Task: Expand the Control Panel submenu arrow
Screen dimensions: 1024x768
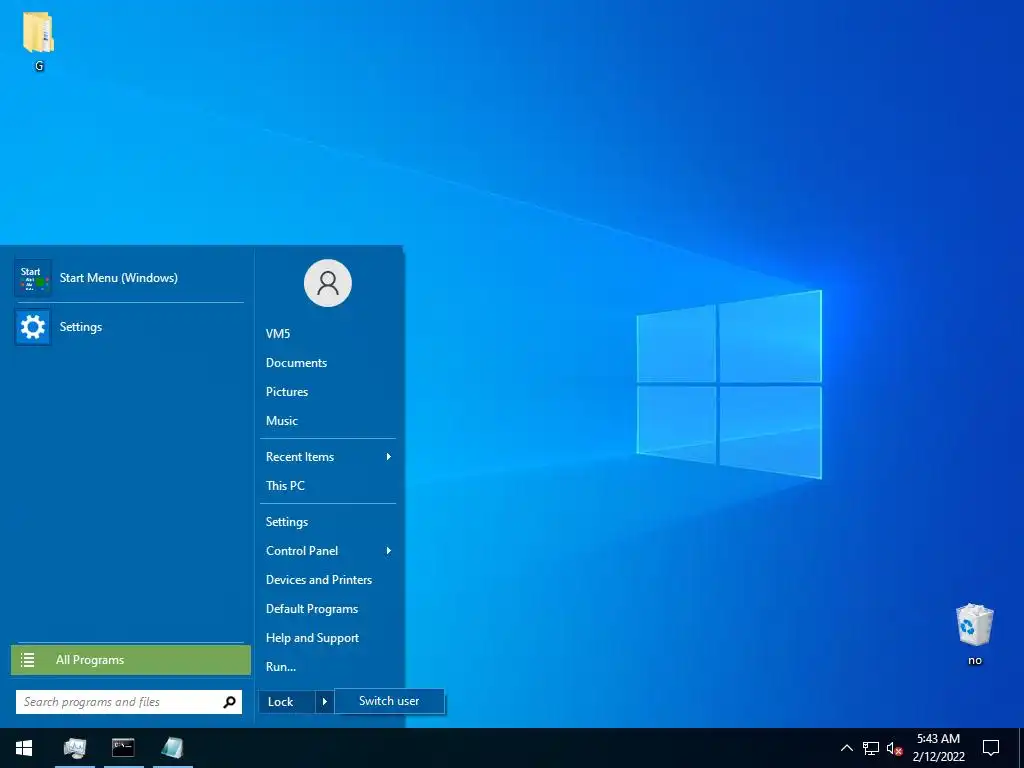Action: point(389,551)
